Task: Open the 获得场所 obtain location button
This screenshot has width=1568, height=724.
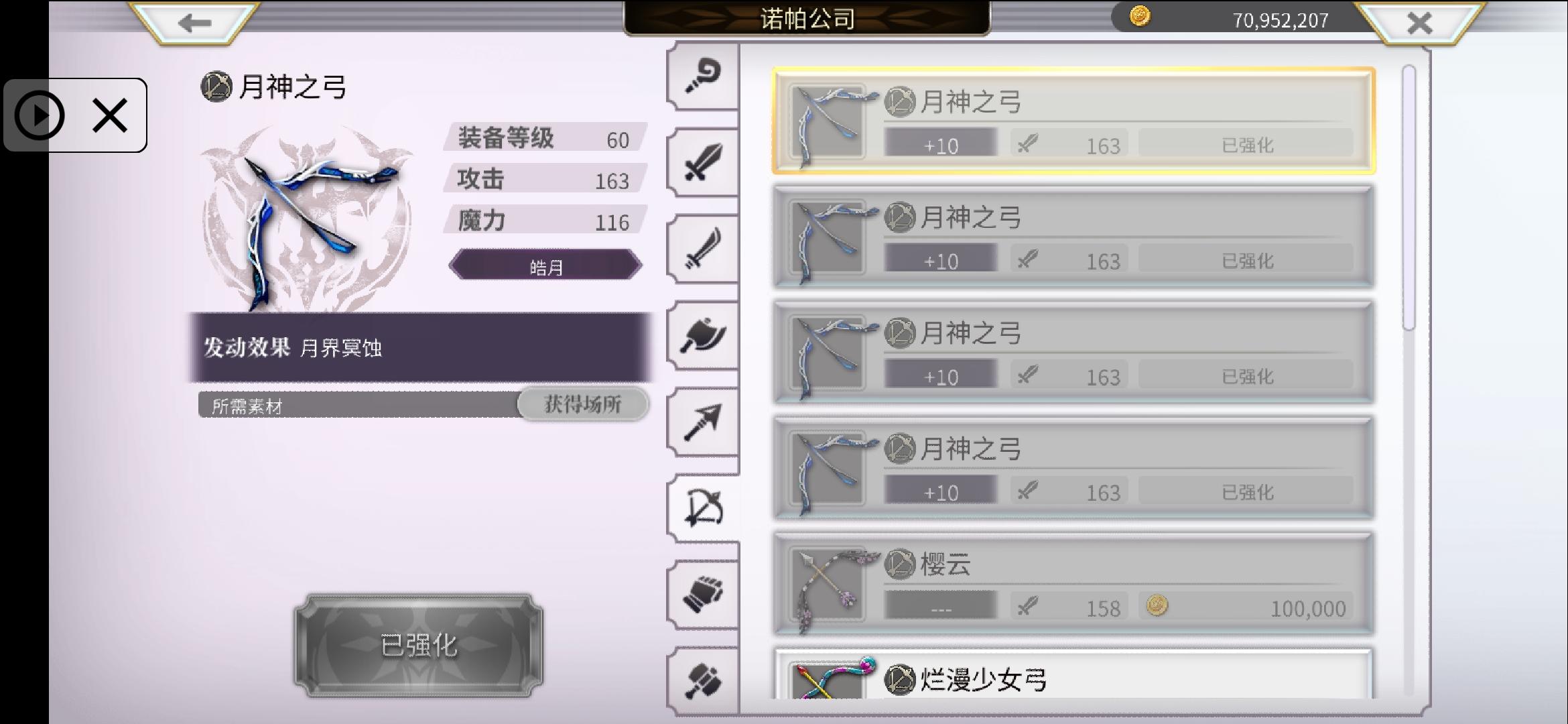Action: [583, 404]
